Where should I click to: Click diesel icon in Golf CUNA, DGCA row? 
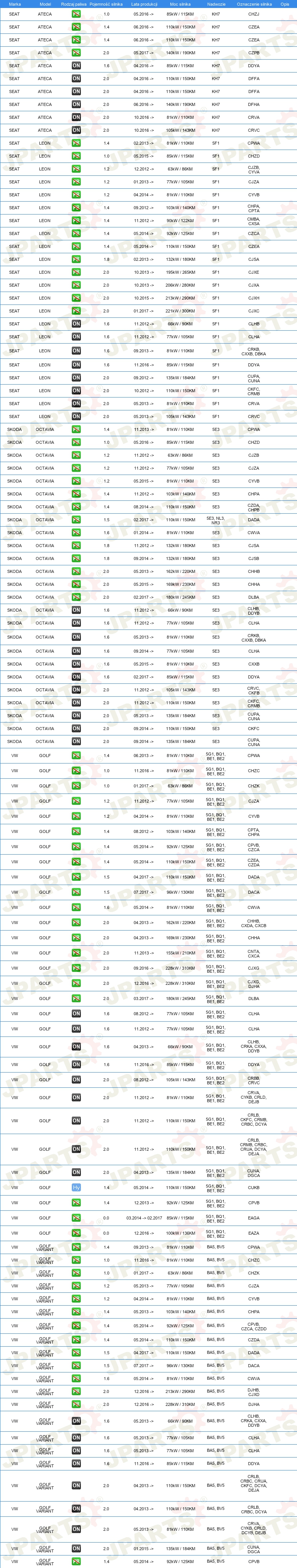click(x=76, y=1172)
